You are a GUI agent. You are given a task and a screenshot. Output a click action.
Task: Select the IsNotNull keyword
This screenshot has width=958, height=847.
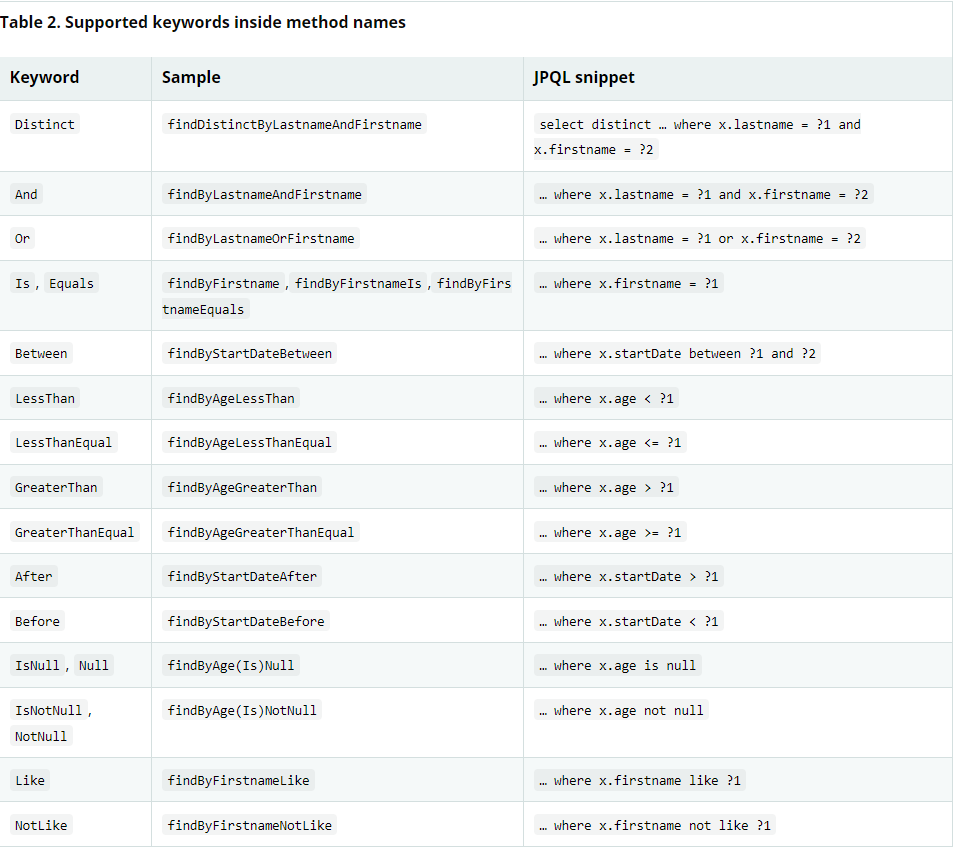point(48,711)
